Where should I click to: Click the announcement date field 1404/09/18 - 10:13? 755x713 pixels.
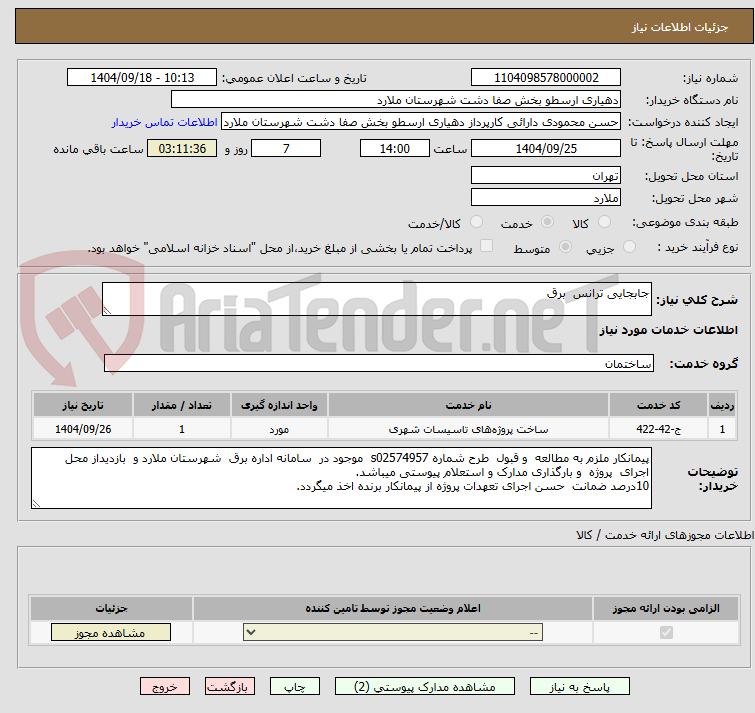coord(142,78)
